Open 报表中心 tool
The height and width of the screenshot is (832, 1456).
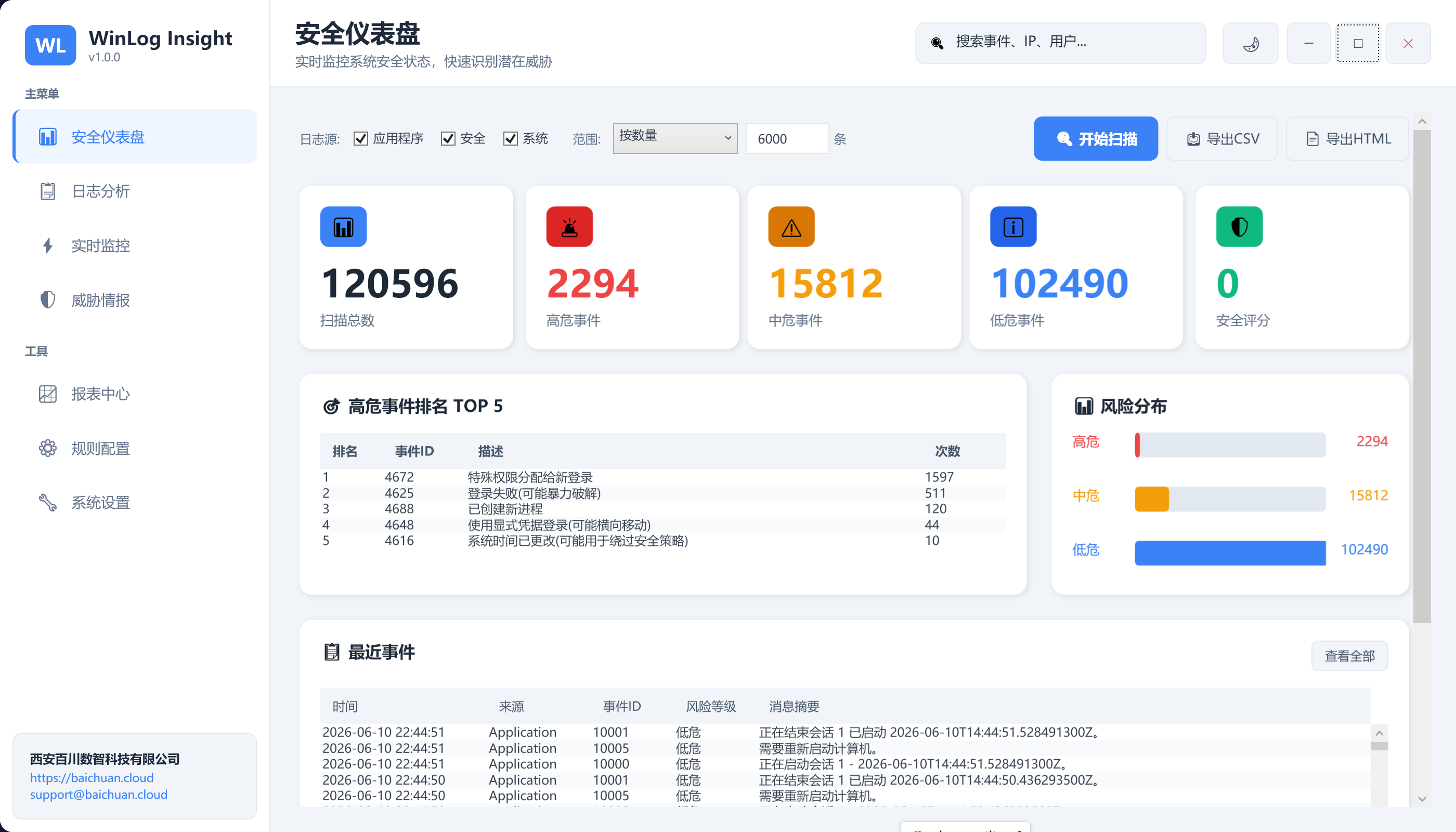tap(135, 394)
